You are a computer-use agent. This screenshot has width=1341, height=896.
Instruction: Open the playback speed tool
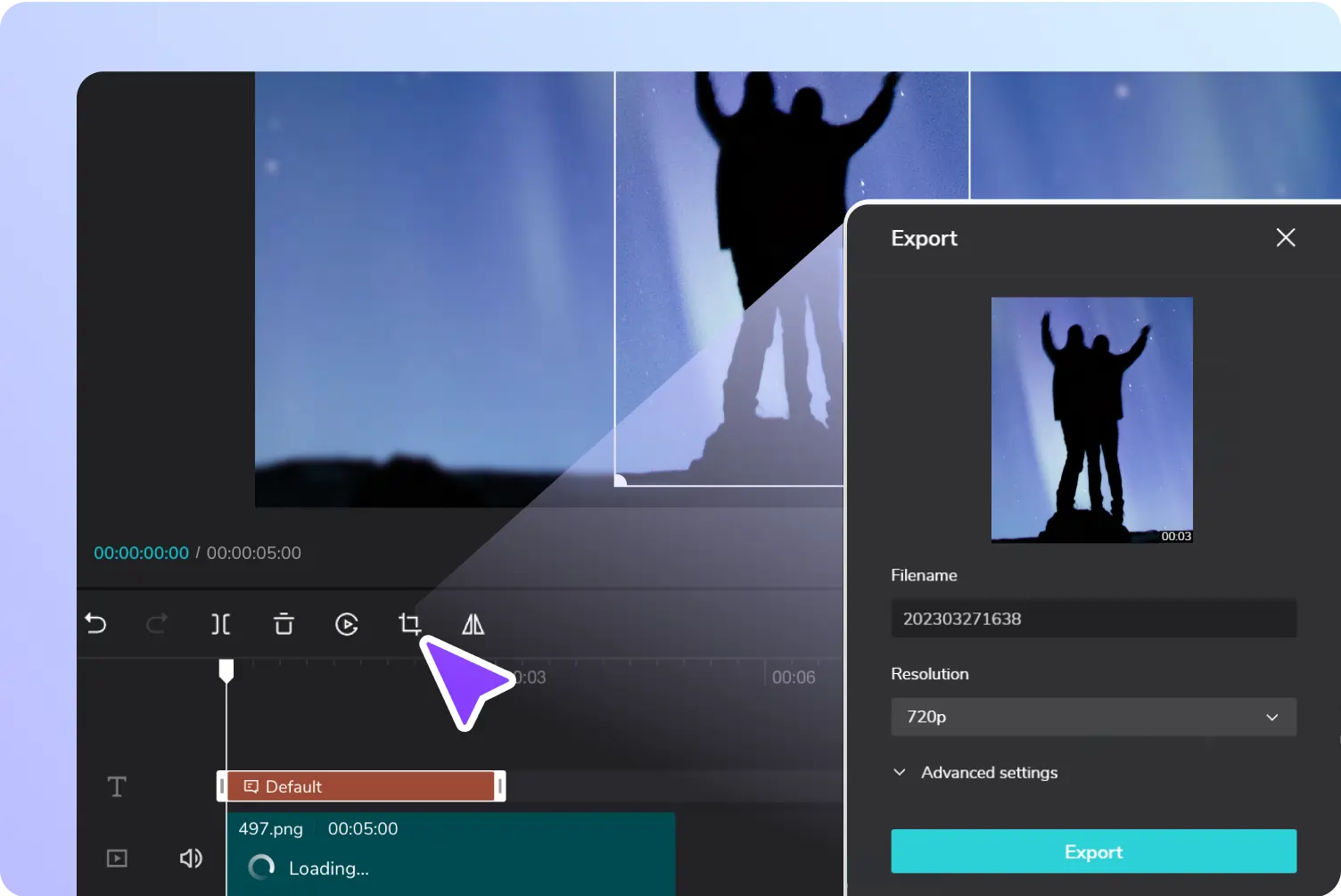pos(347,624)
